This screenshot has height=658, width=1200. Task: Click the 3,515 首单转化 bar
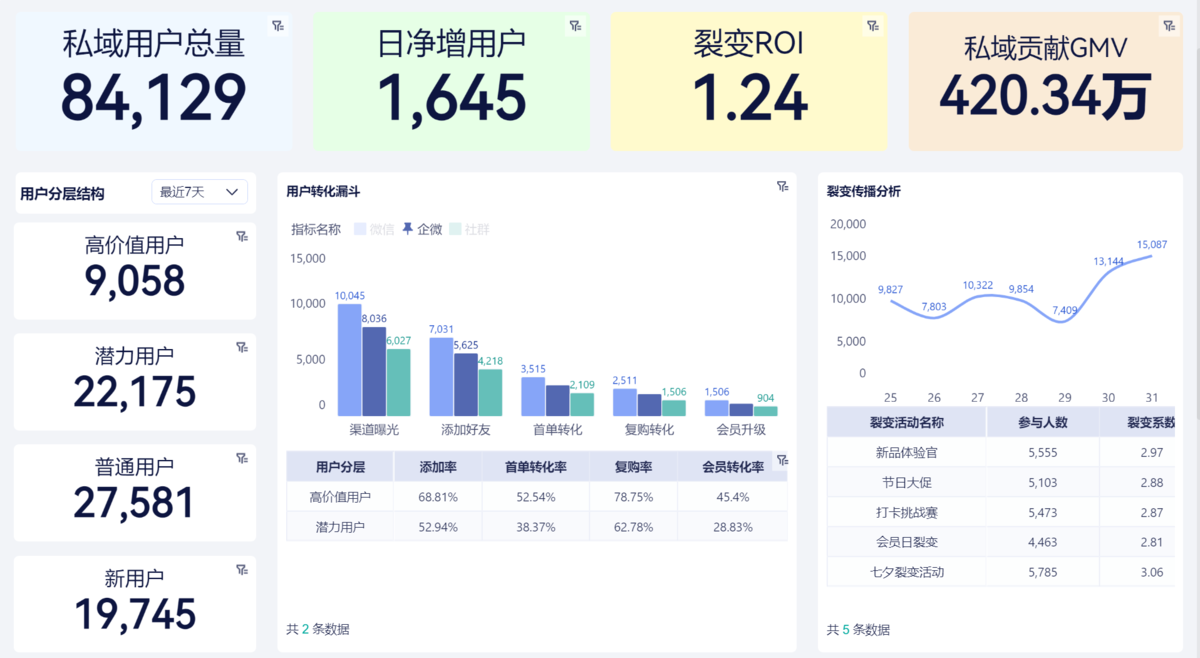click(x=533, y=396)
